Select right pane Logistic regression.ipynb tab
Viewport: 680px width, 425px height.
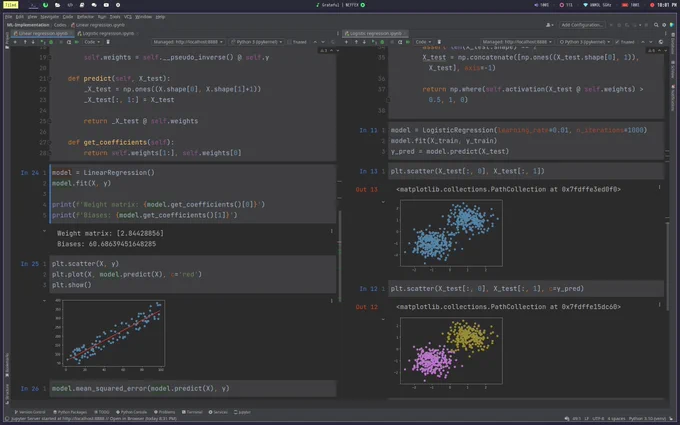click(376, 33)
